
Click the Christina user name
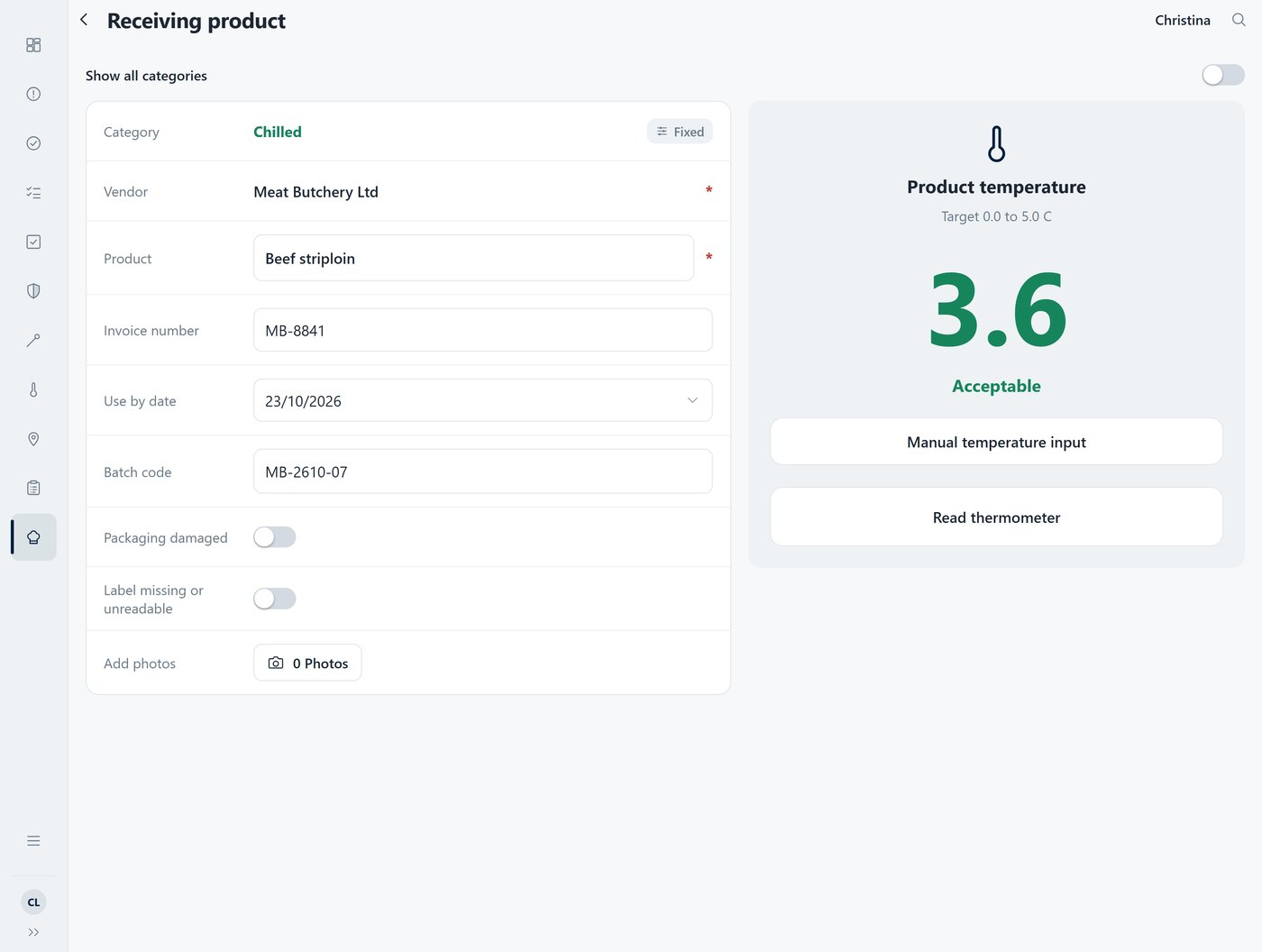click(x=1183, y=20)
